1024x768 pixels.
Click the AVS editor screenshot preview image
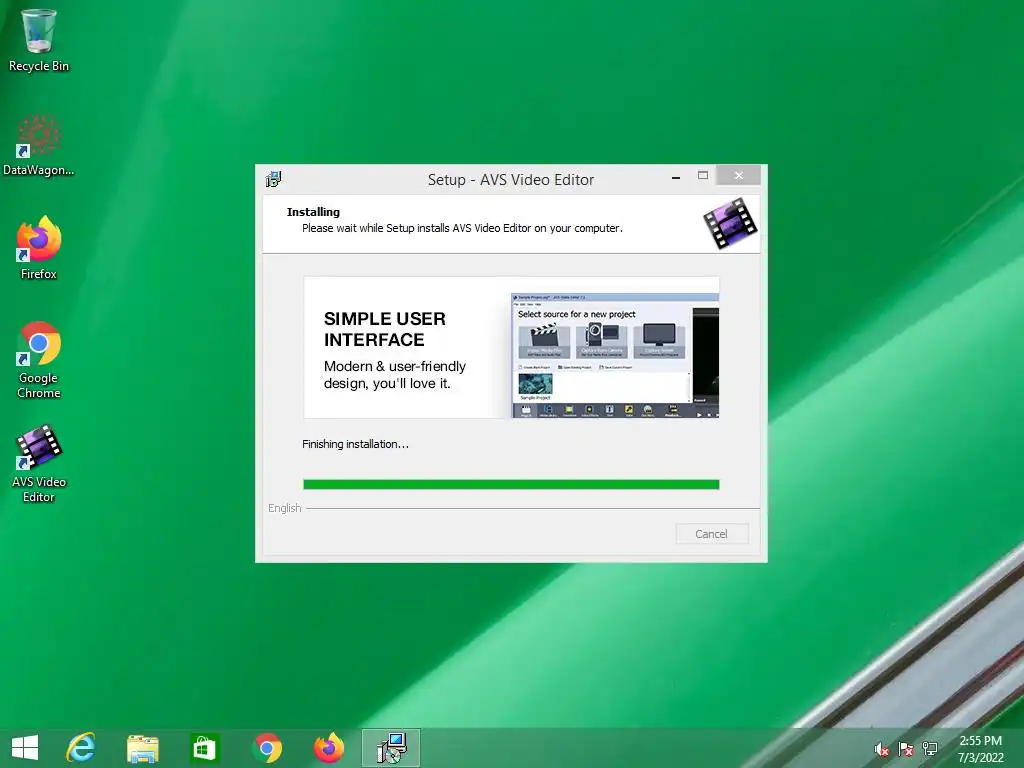coord(615,355)
